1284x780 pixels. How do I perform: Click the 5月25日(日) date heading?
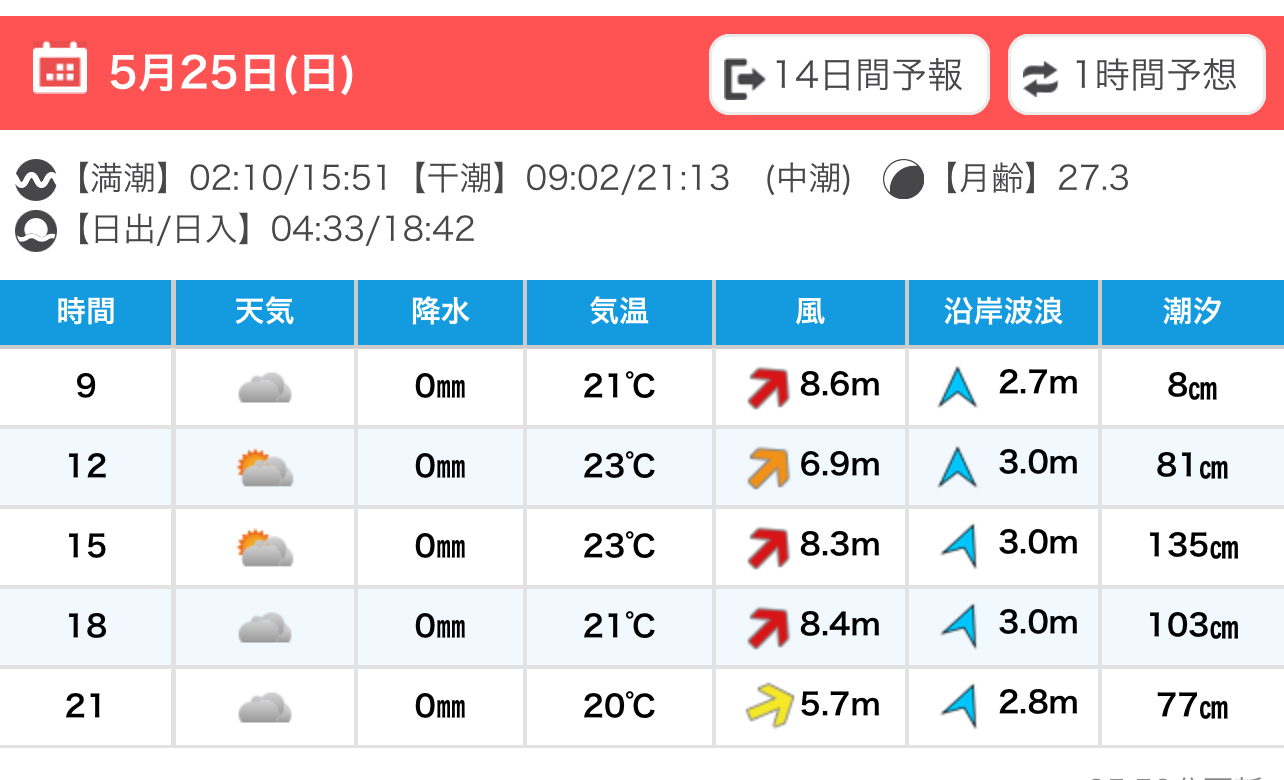tap(232, 73)
